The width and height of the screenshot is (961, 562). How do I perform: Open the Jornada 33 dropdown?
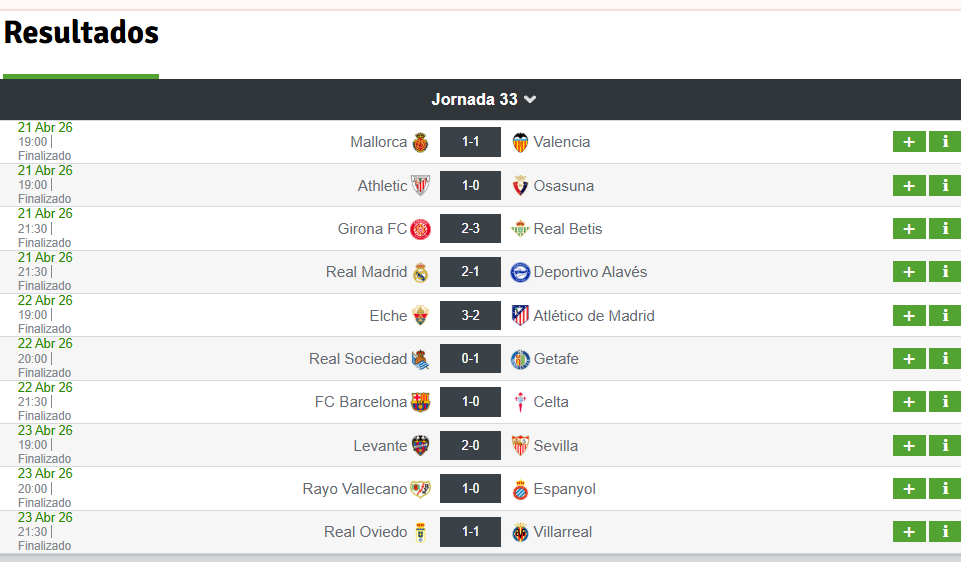483,99
